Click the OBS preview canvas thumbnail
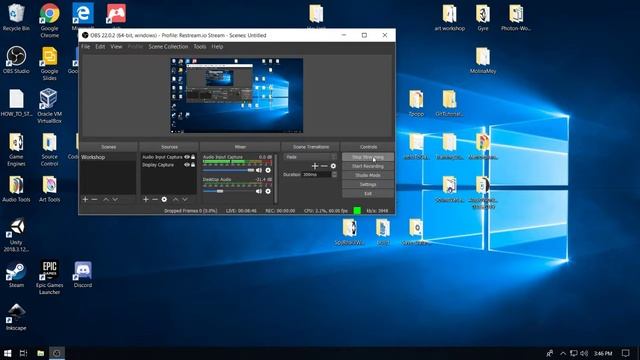This screenshot has width=640, height=360. point(237,96)
